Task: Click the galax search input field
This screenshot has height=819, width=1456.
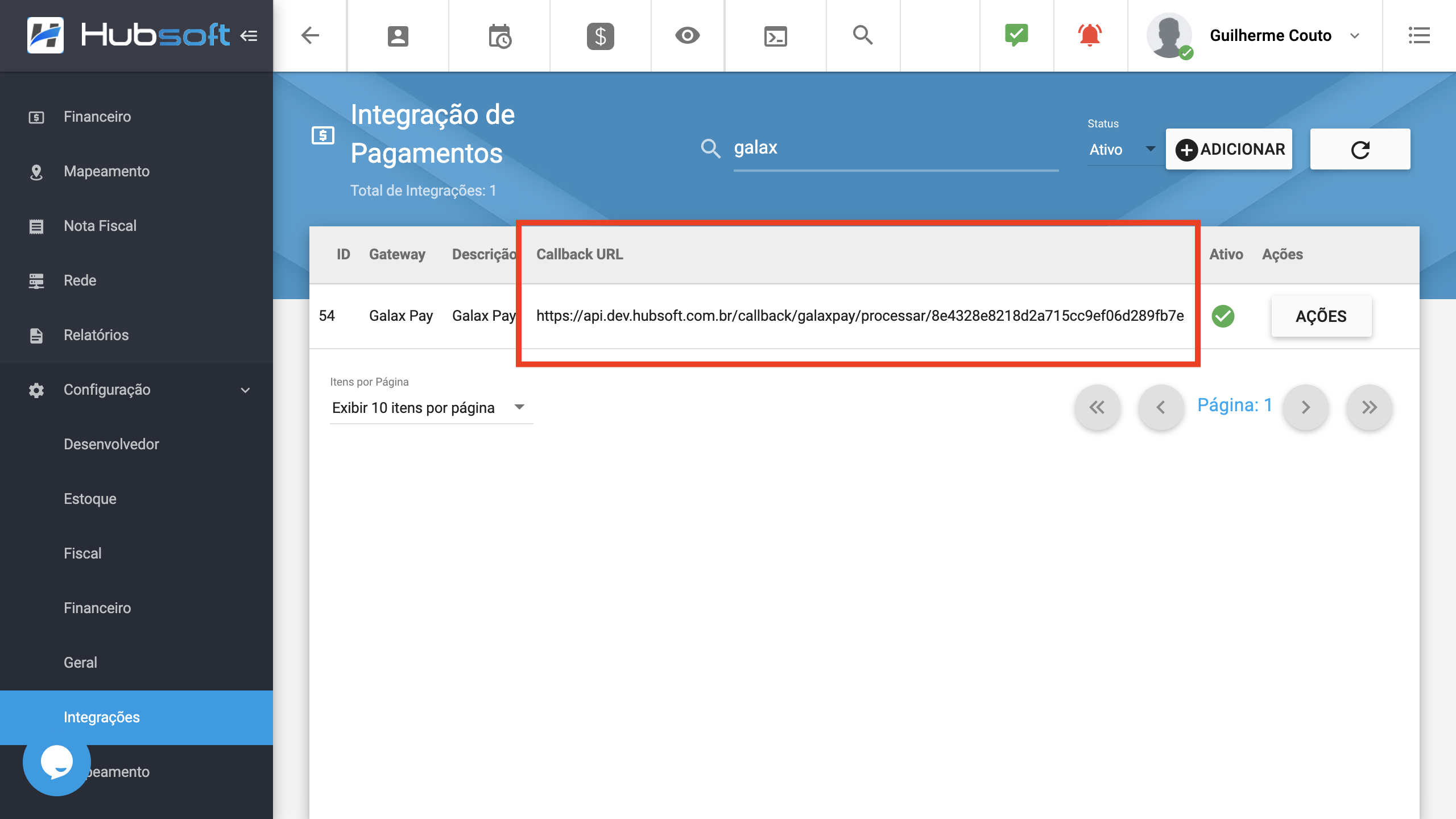Action: coord(893,147)
